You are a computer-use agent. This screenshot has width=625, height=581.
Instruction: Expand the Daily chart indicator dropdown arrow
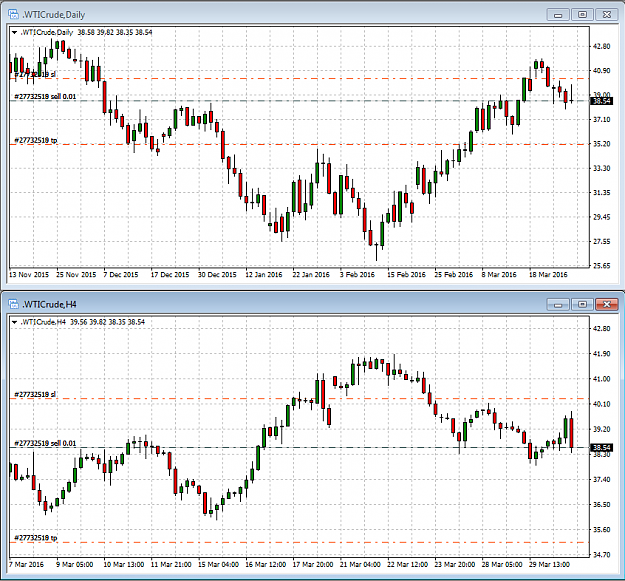coord(14,33)
